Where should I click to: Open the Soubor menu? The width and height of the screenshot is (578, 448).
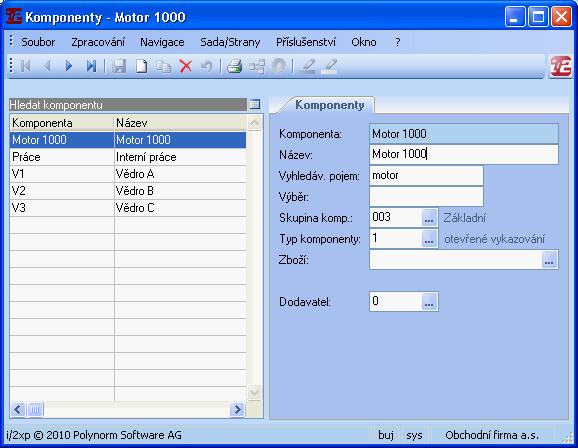click(x=38, y=42)
